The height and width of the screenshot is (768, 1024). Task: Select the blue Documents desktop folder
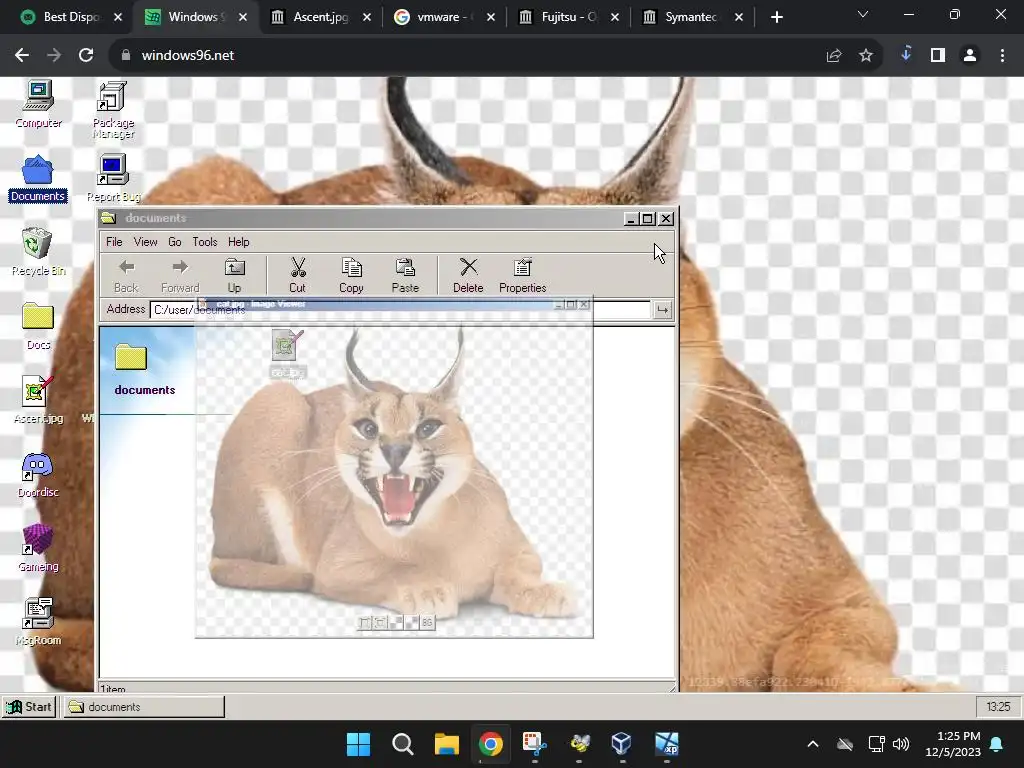point(38,179)
